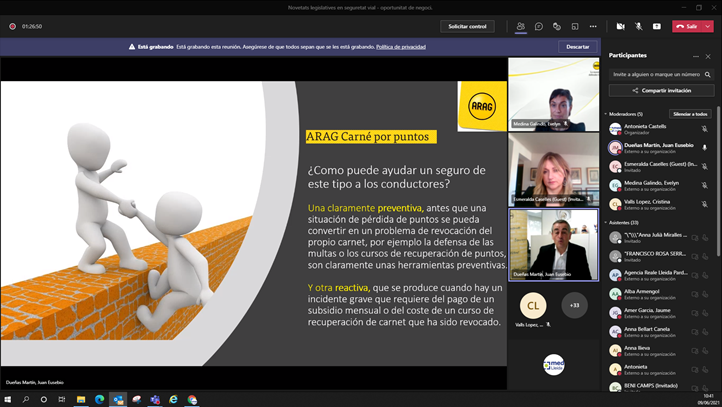Click the round logo avatar below the tiles
This screenshot has width=722, height=407.
point(553,365)
